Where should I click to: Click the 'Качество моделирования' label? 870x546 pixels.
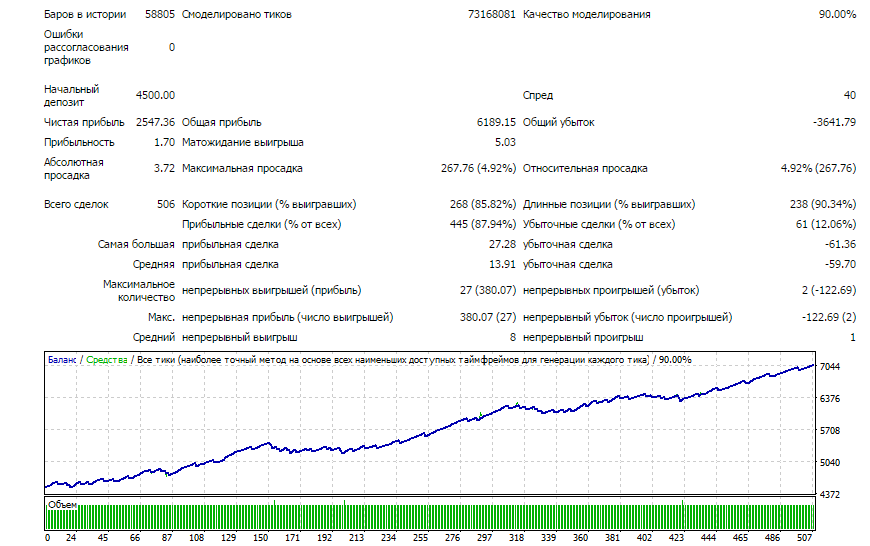586,14
